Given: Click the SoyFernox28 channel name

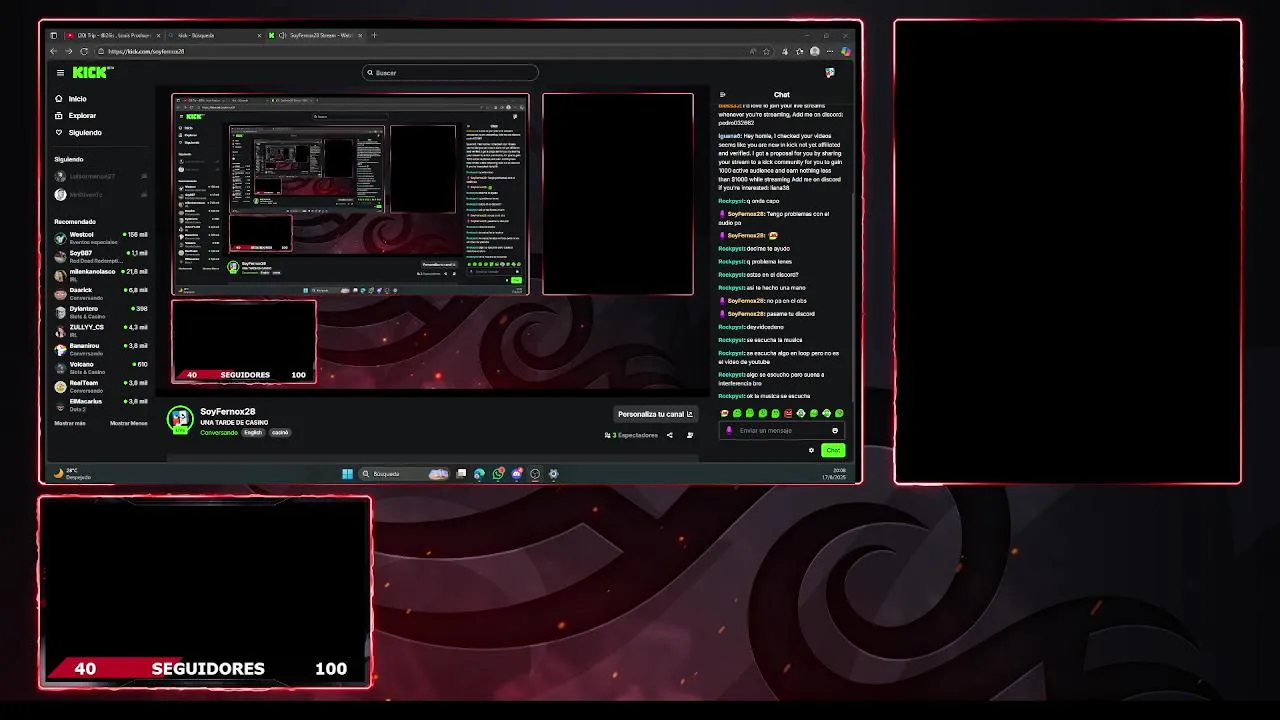Looking at the screenshot, I should [228, 412].
